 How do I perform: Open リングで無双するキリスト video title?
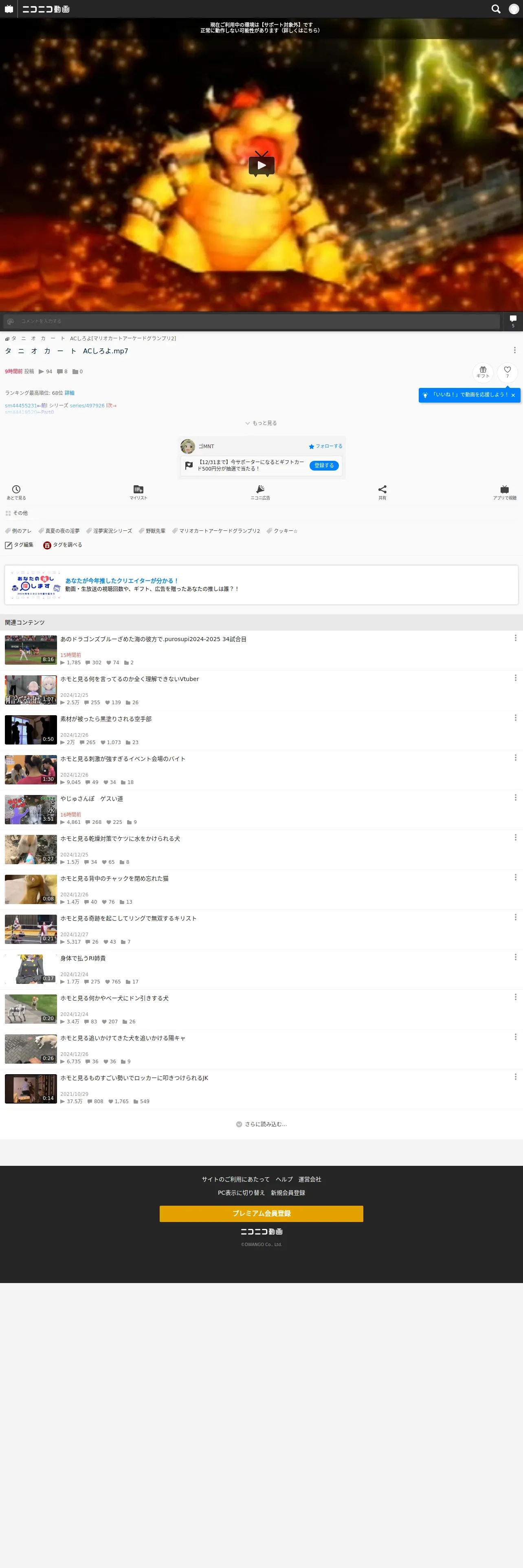(x=128, y=918)
